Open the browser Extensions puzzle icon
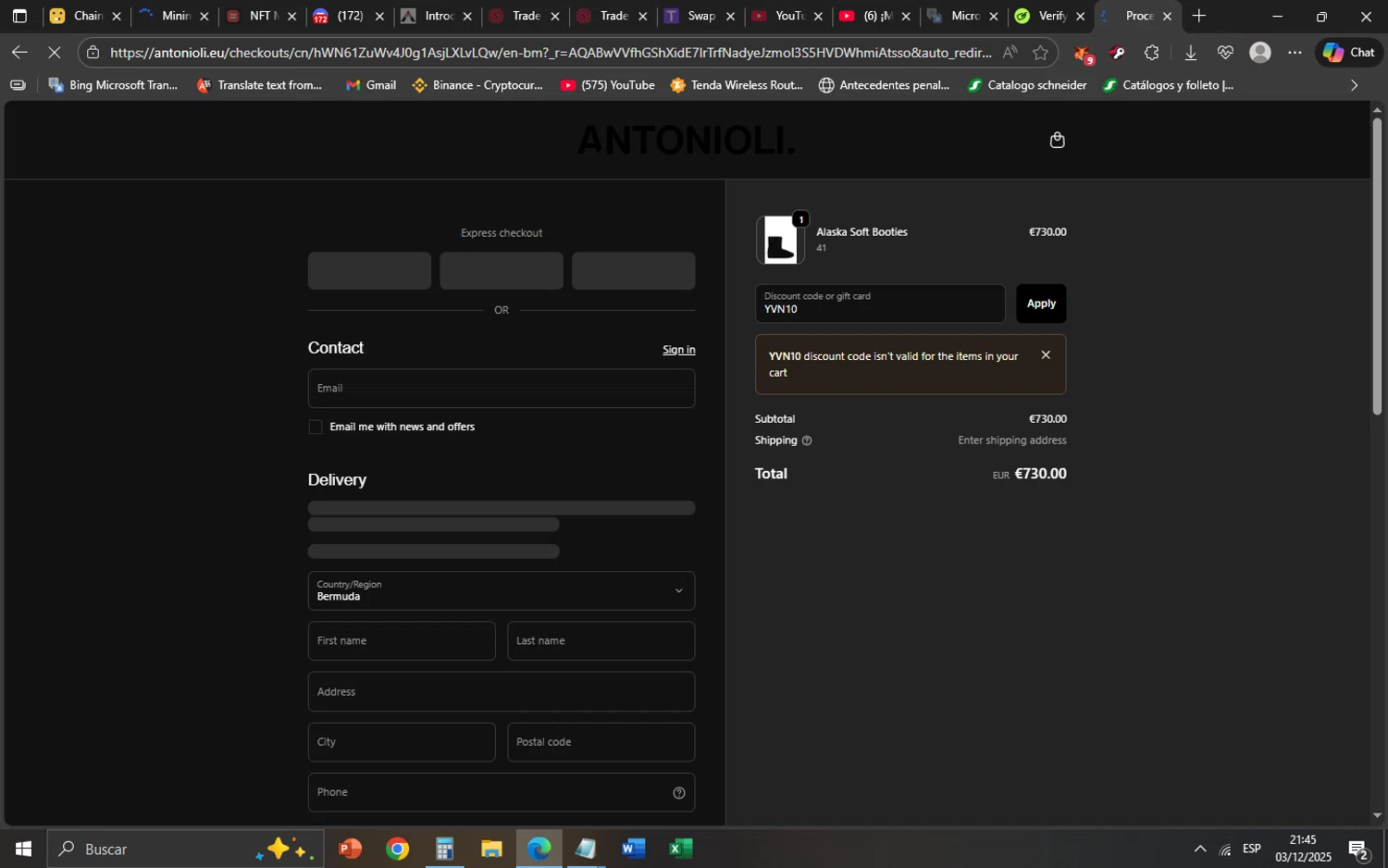 [1151, 53]
